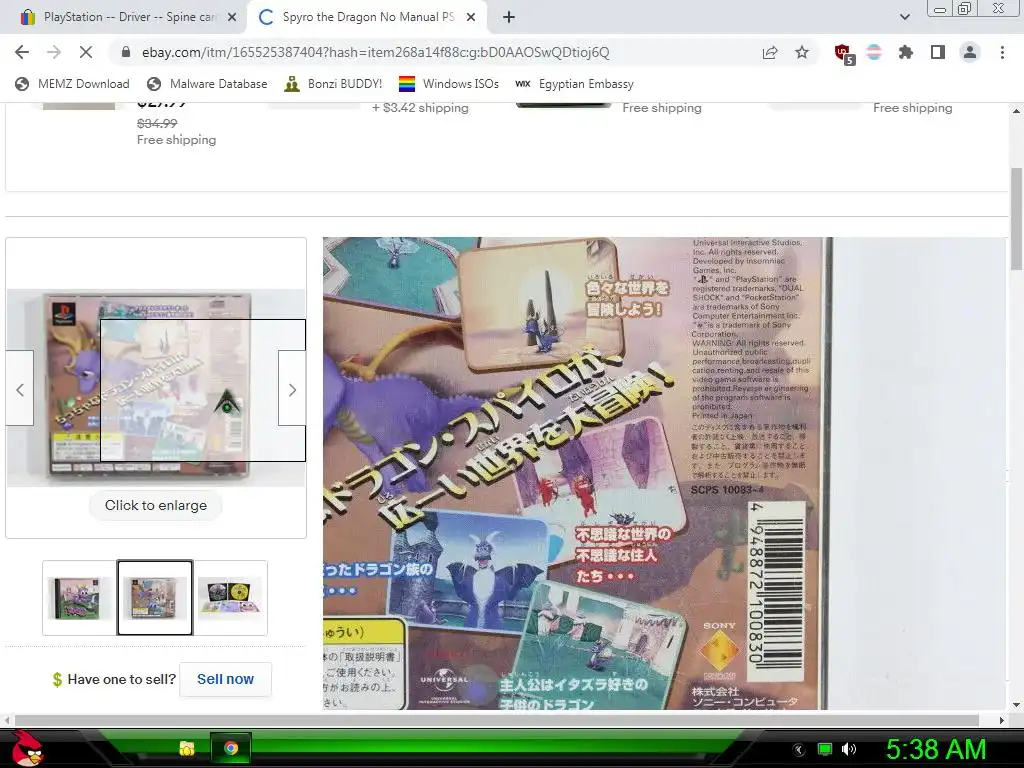Open the Chrome profile avatar

pos(970,52)
